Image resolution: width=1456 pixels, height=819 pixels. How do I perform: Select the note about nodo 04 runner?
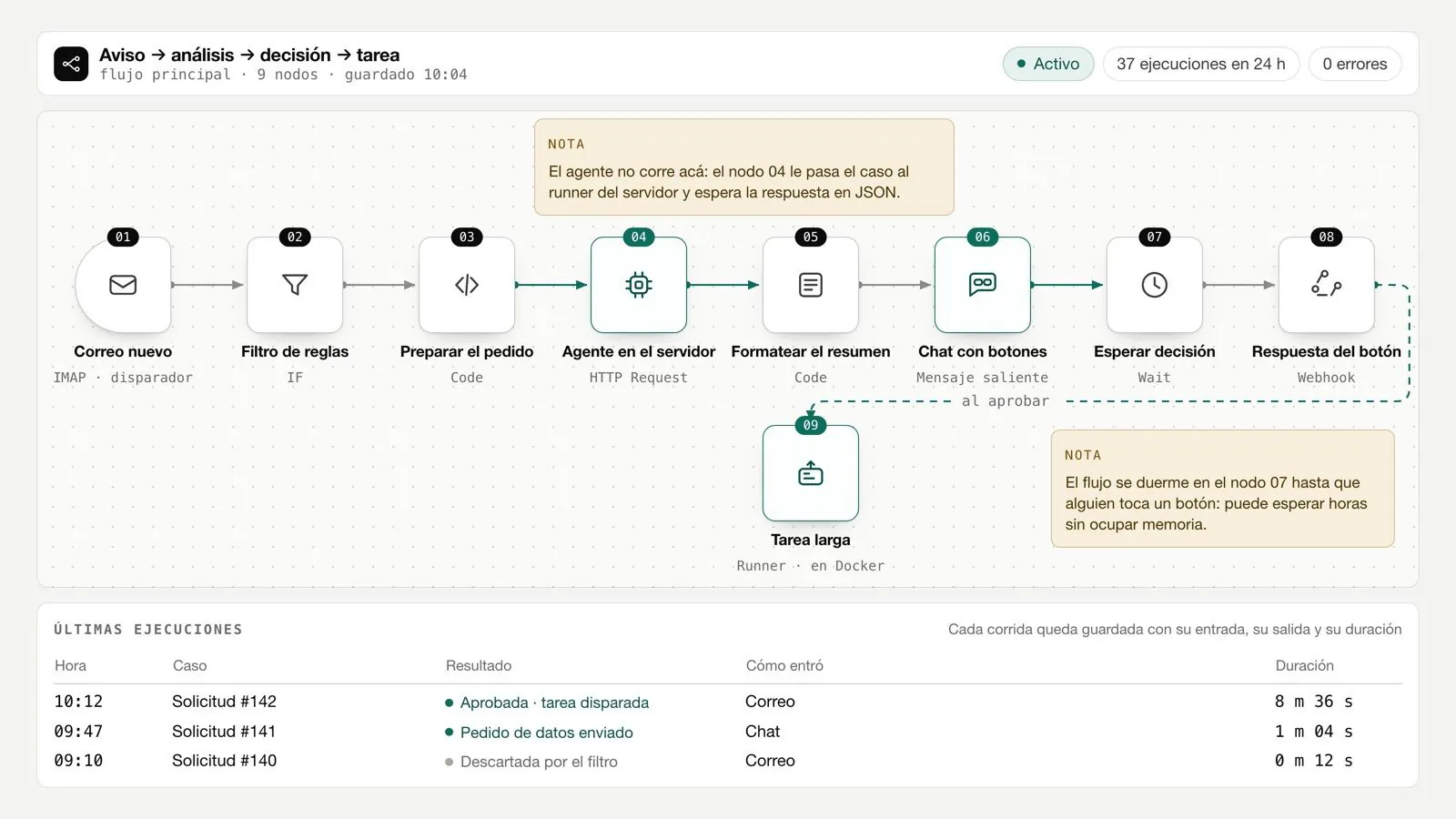click(744, 167)
